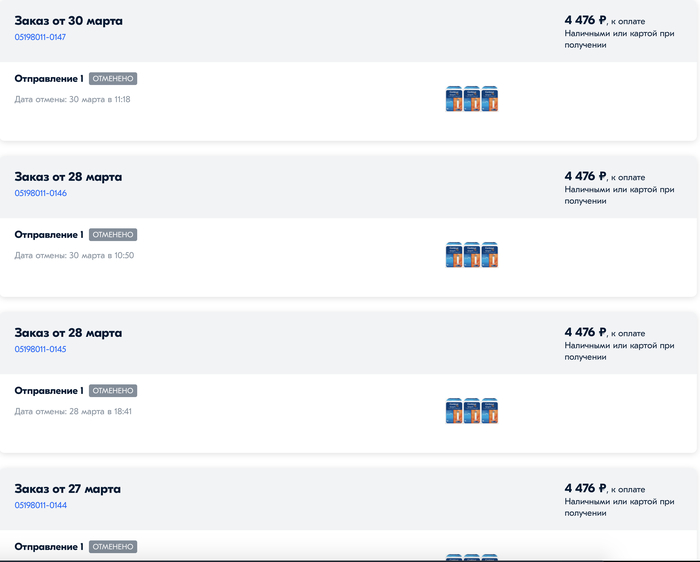Select the 'Заказ от 30 марта' heading
Image resolution: width=700 pixels, height=562 pixels.
(x=68, y=21)
